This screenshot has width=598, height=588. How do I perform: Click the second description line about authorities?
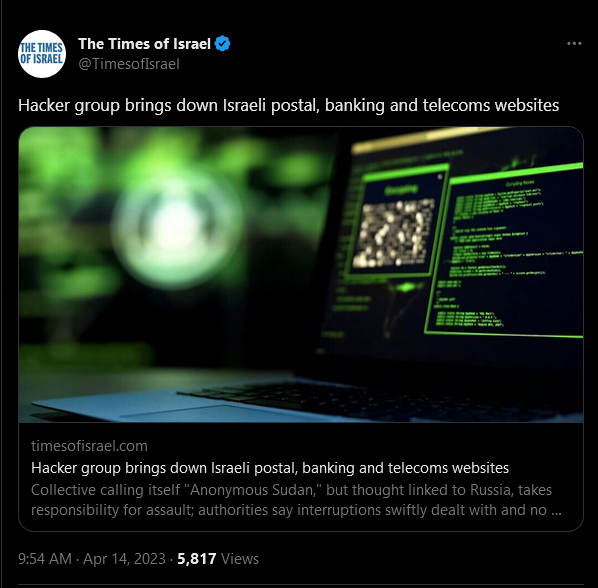(x=296, y=510)
